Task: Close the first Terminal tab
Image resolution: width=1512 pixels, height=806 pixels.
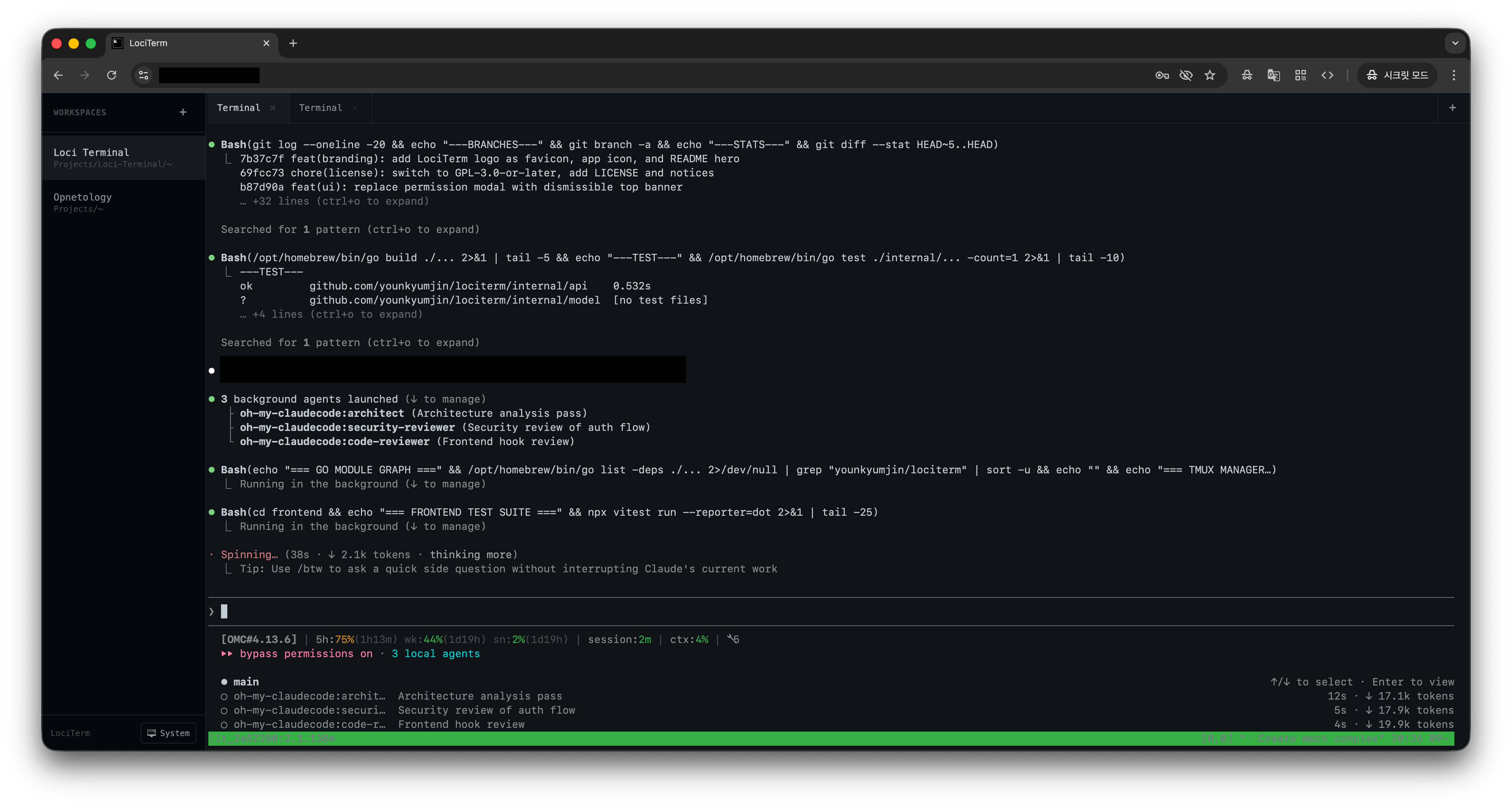Action: pyautogui.click(x=273, y=108)
